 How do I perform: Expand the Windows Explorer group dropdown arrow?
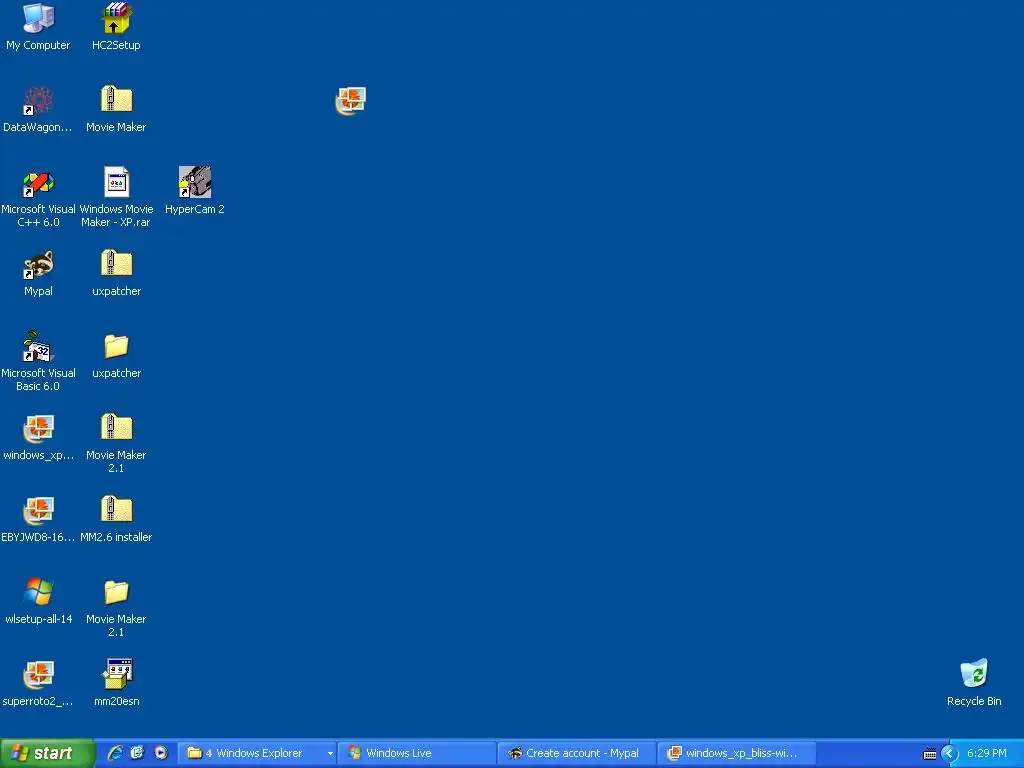(330, 754)
